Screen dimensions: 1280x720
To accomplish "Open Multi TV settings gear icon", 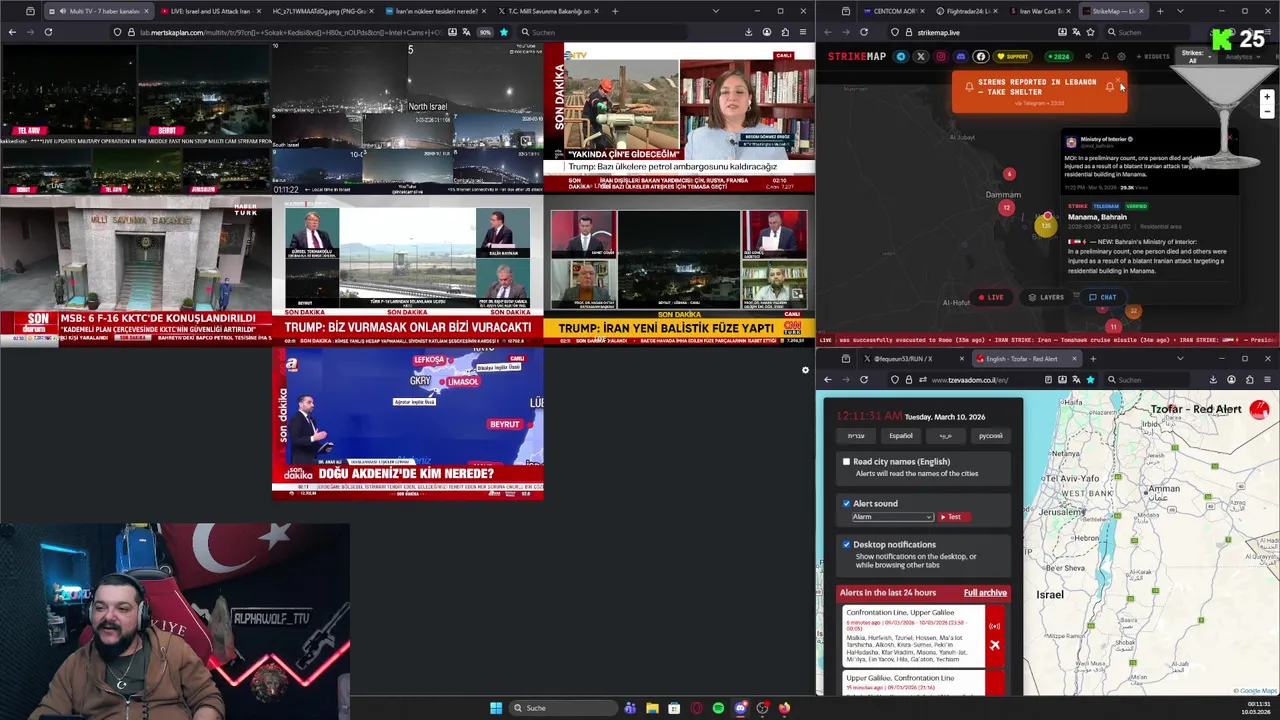I will click(x=805, y=371).
